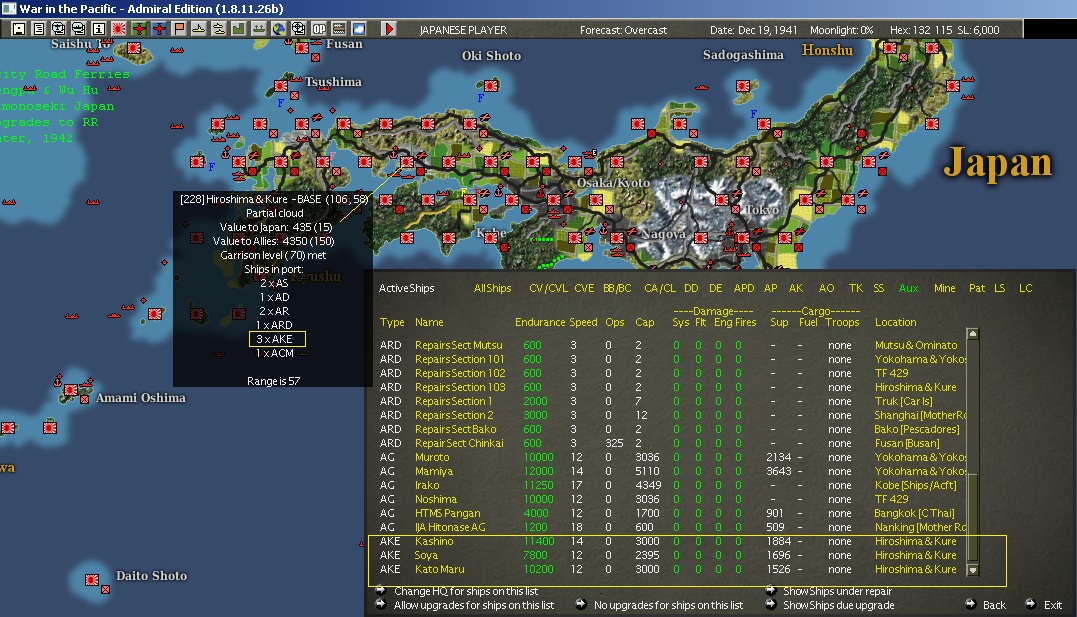The image size is (1077, 617).
Task: Toggle the All Ships filter
Action: (x=492, y=288)
